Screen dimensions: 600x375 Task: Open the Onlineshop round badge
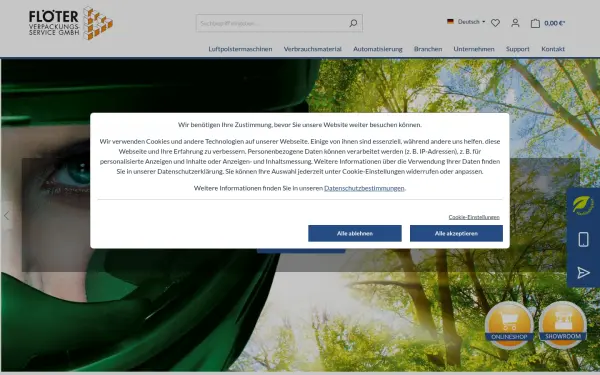click(x=509, y=325)
